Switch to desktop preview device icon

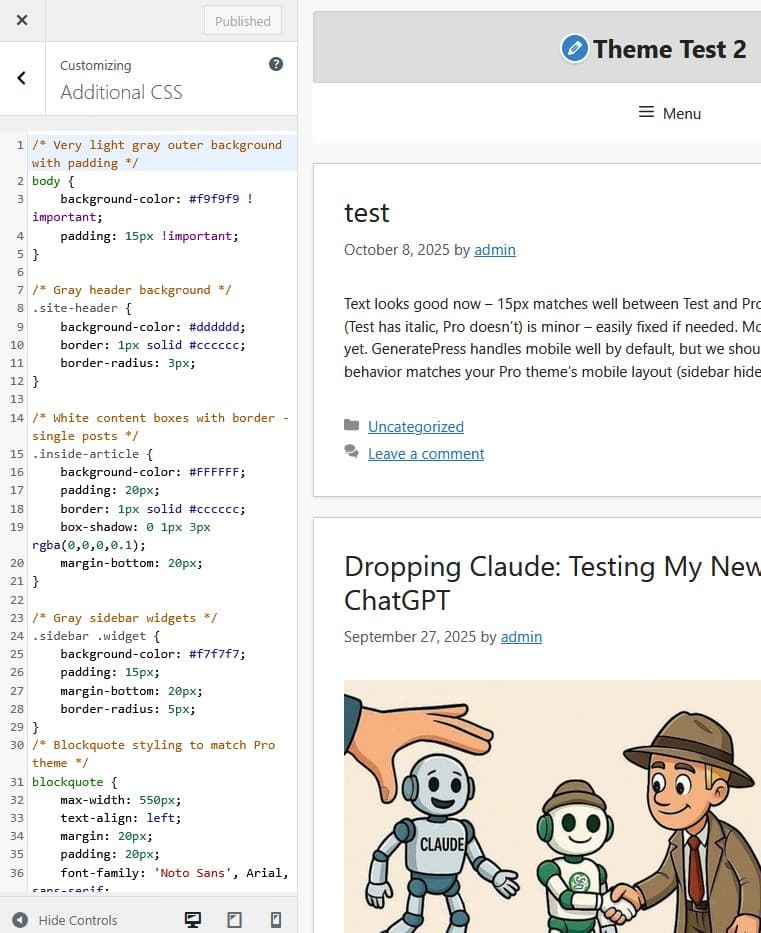coord(194,919)
